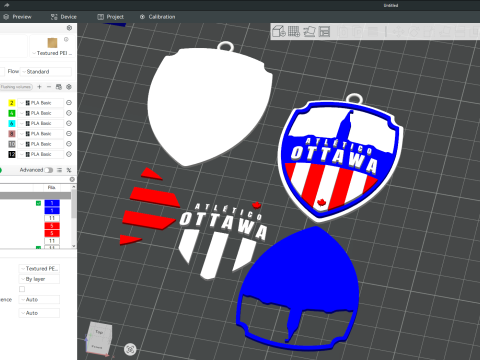Open the first Auto dropdown
480x360 pixels.
tap(39, 300)
